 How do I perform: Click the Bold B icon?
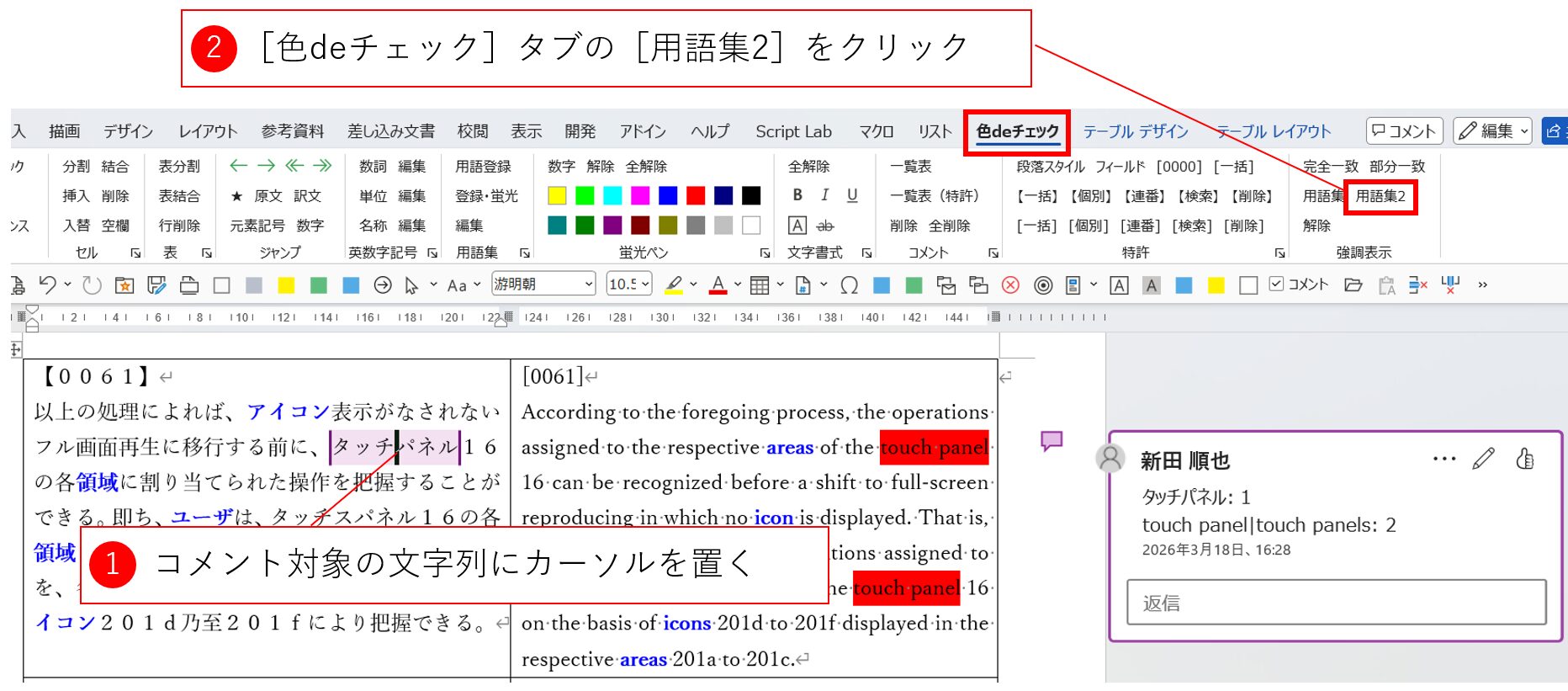click(x=797, y=195)
